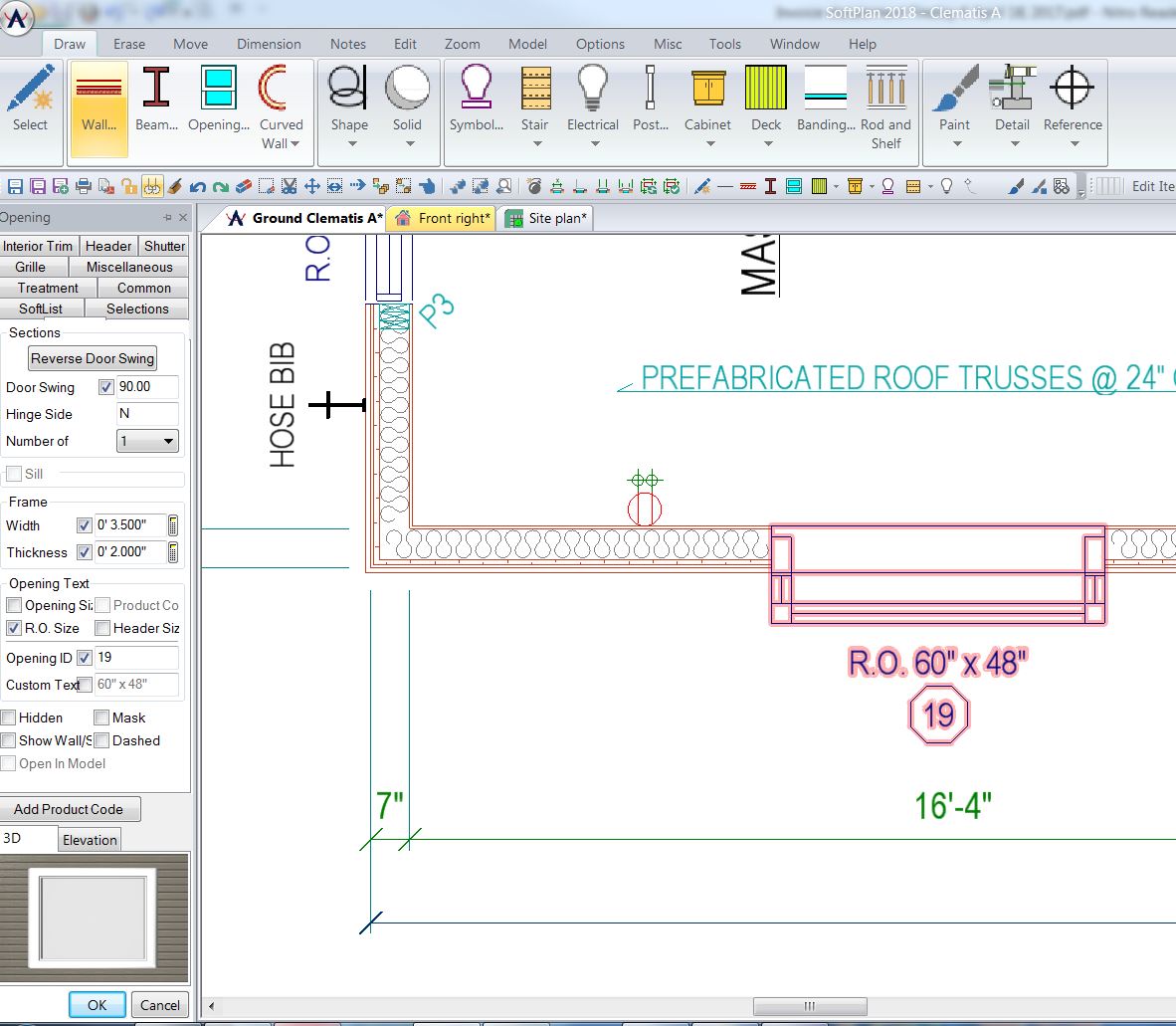Switch to the Site plan tab
The width and height of the screenshot is (1176, 1026).
point(545,218)
